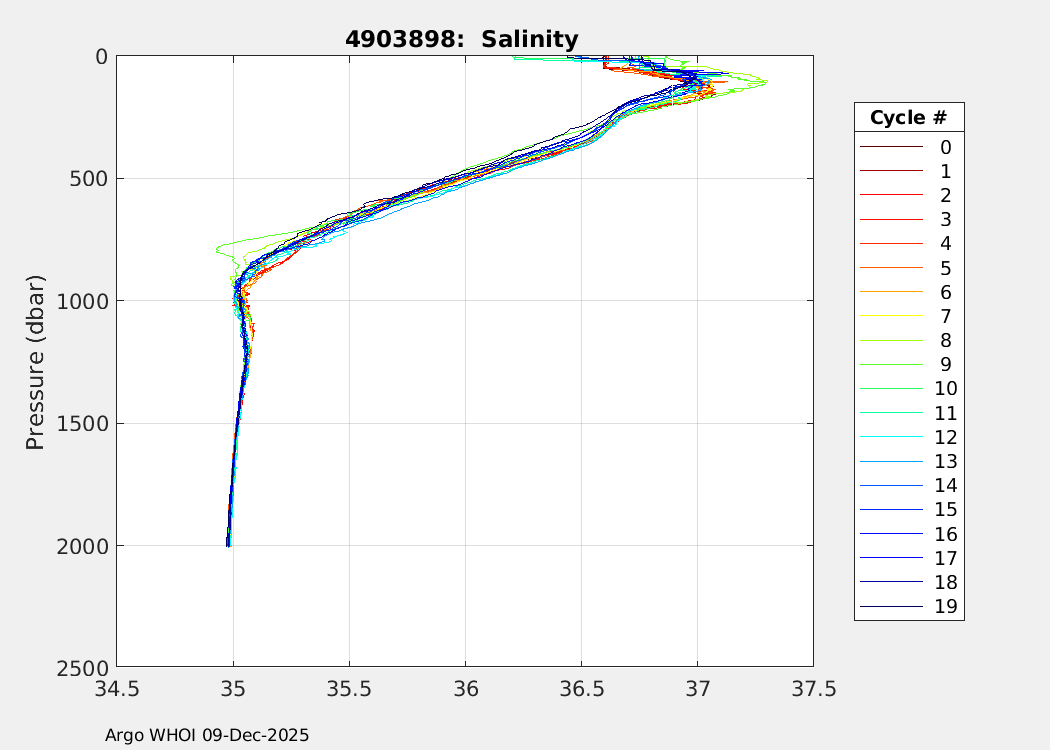Click the 'Cycle #' legend header
The width and height of the screenshot is (1050, 750).
coord(908,118)
